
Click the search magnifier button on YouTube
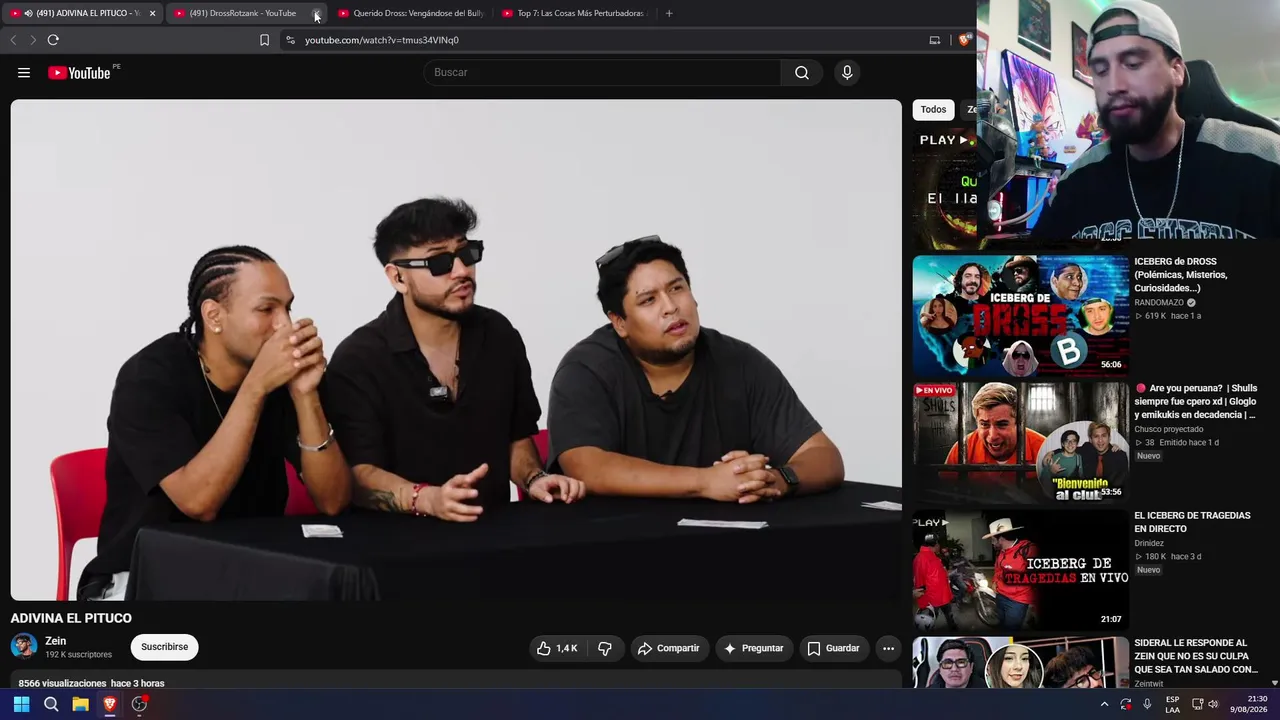tap(802, 72)
